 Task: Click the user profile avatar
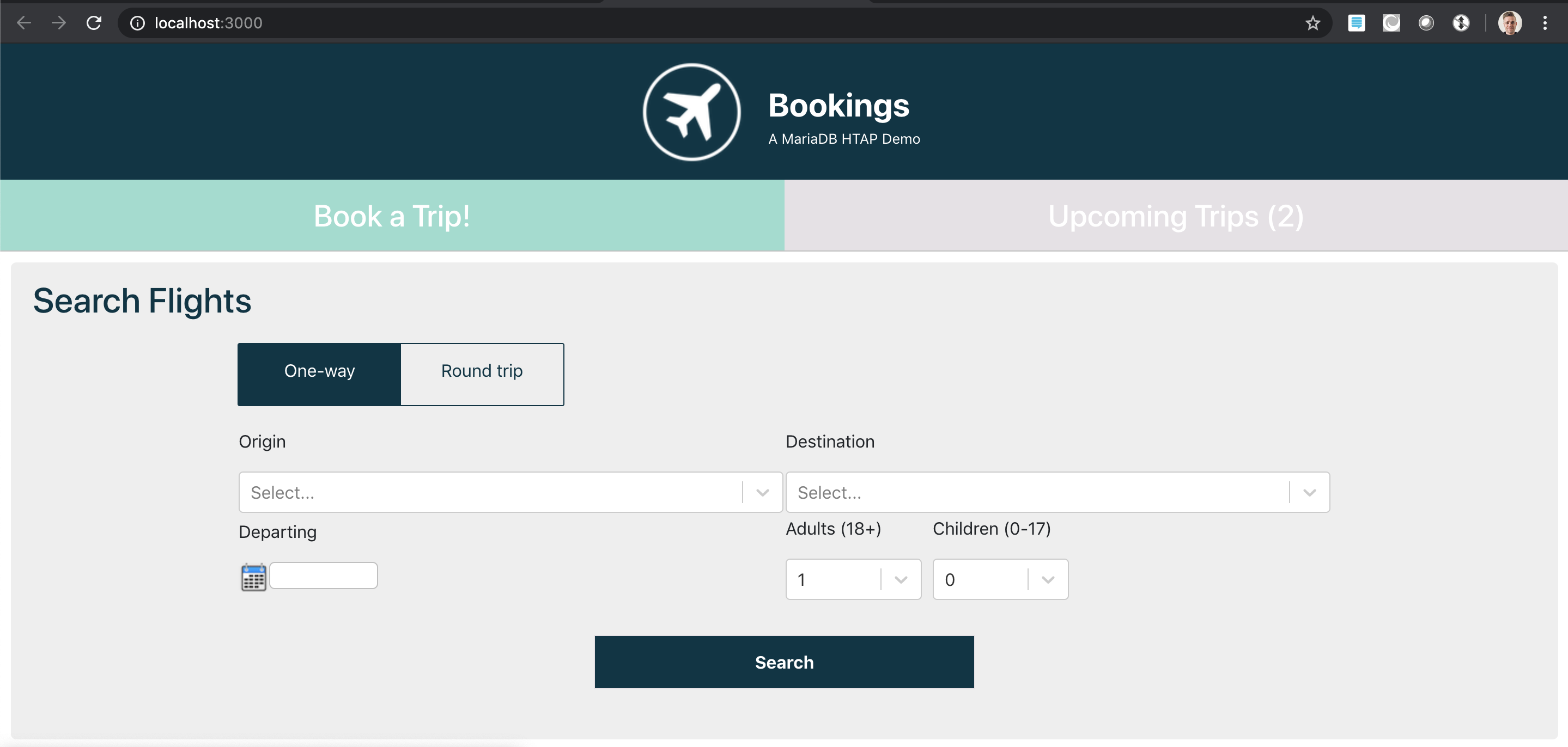(1510, 23)
